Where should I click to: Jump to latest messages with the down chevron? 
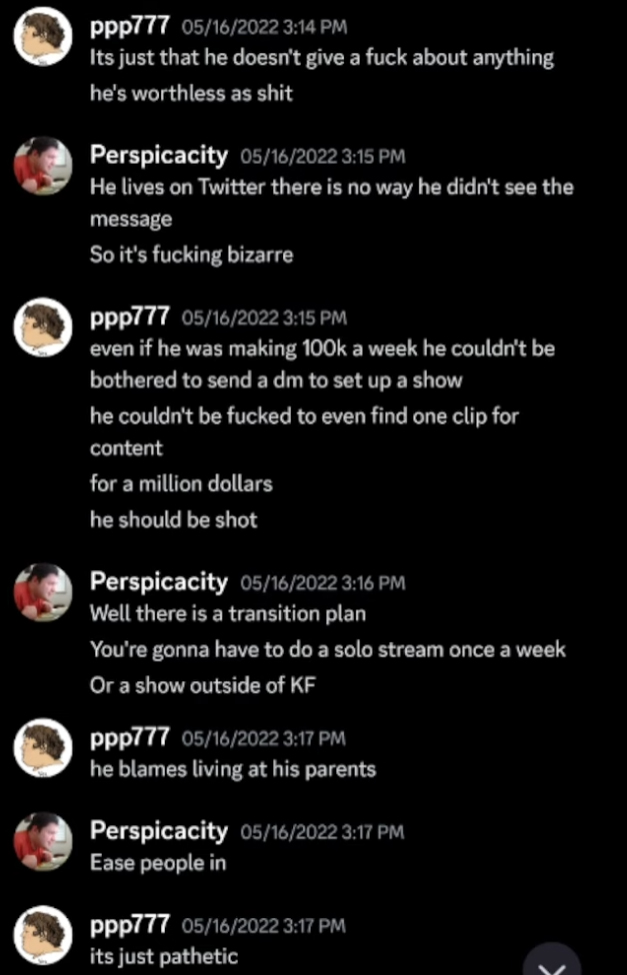pos(554,961)
